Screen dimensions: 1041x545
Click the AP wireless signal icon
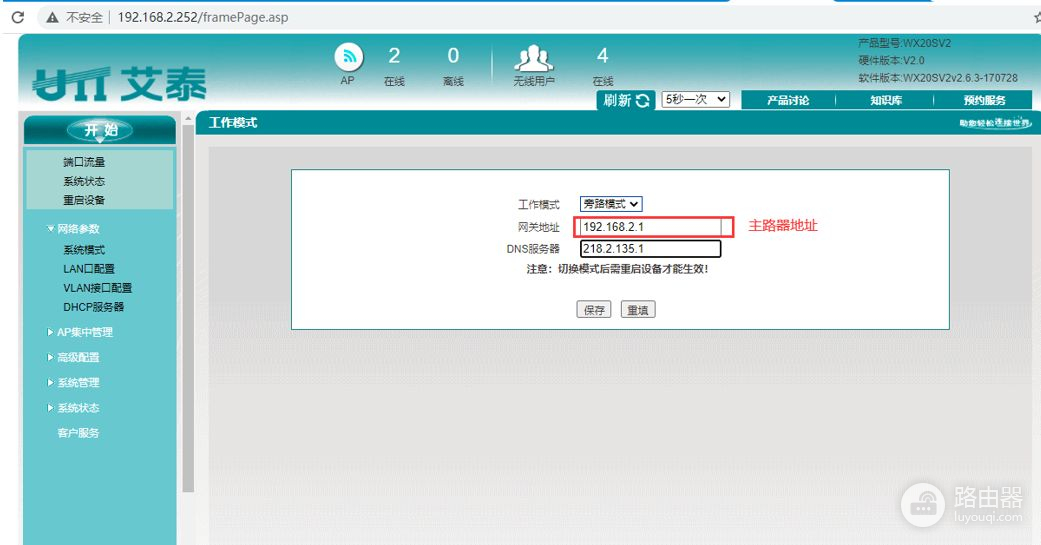tap(349, 57)
